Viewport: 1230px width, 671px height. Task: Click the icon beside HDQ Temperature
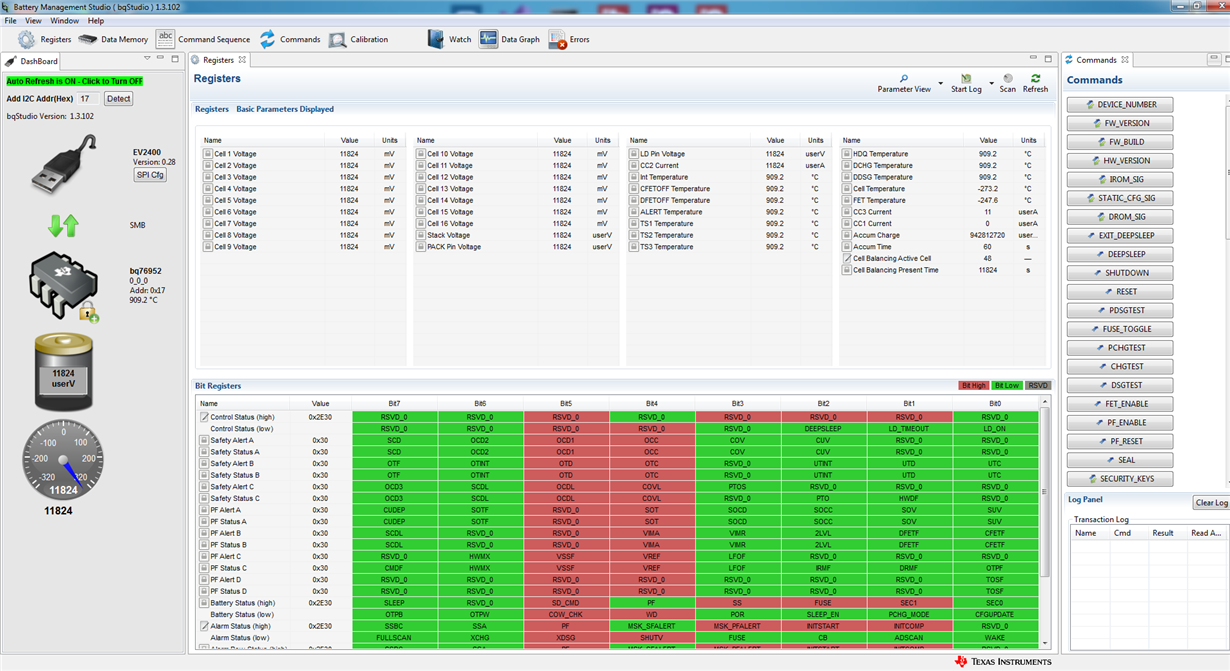(847, 154)
